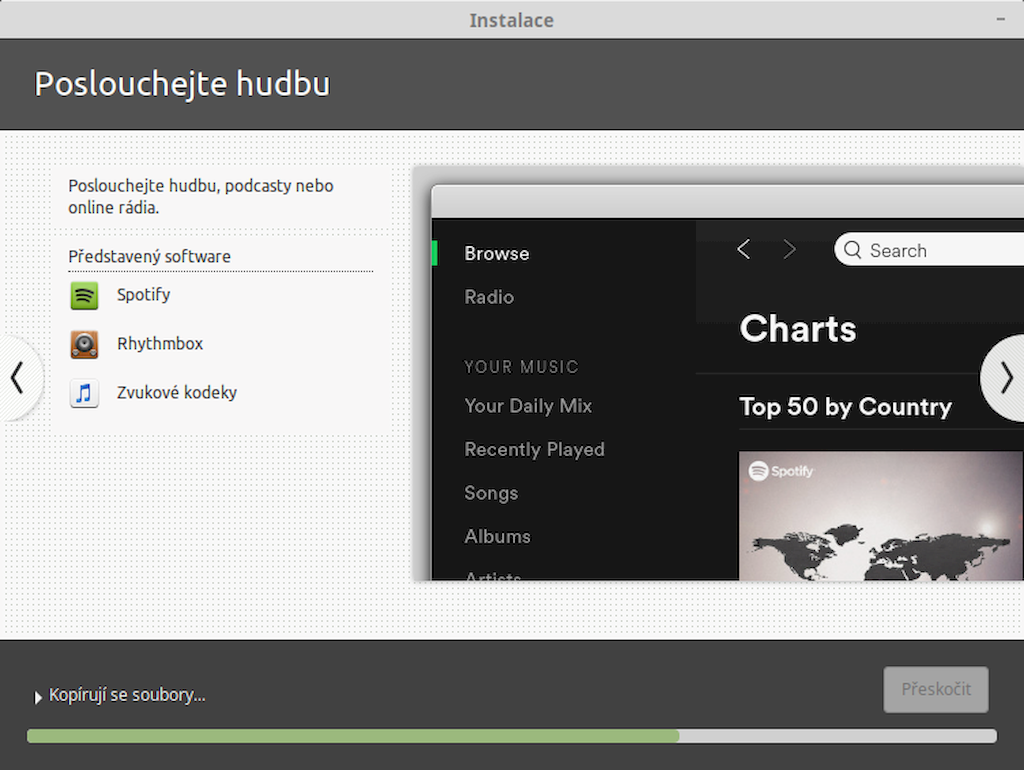Click the Instalace window title
Screen dimensions: 1024x770
[x=511, y=20]
